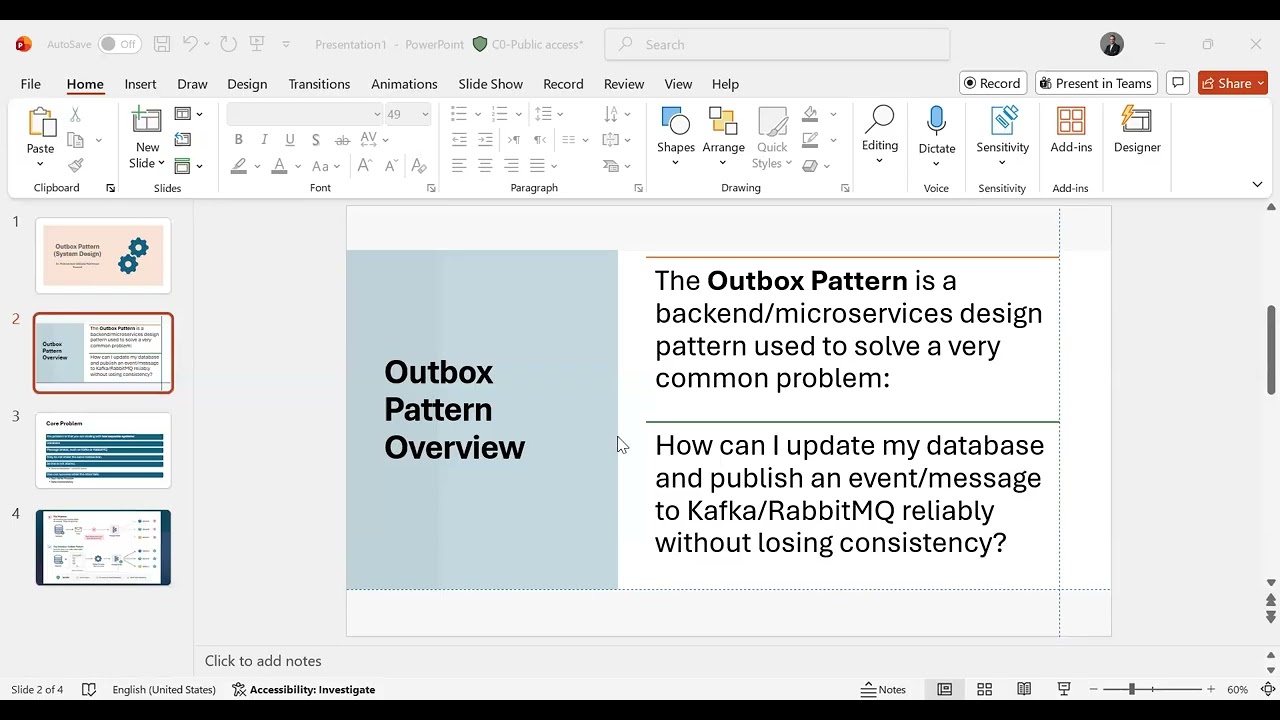Screen dimensions: 1280x720
Task: Open the font name dropdown
Action: [x=377, y=114]
